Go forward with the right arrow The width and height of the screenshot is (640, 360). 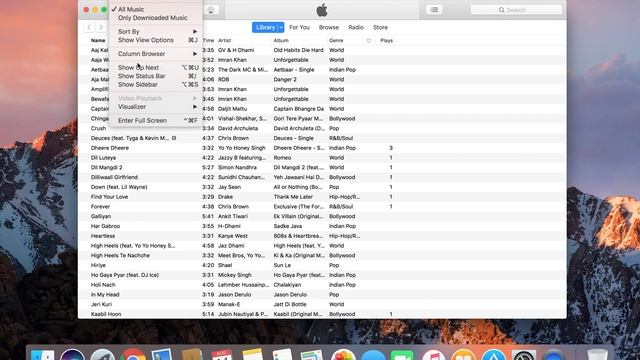(x=101, y=27)
